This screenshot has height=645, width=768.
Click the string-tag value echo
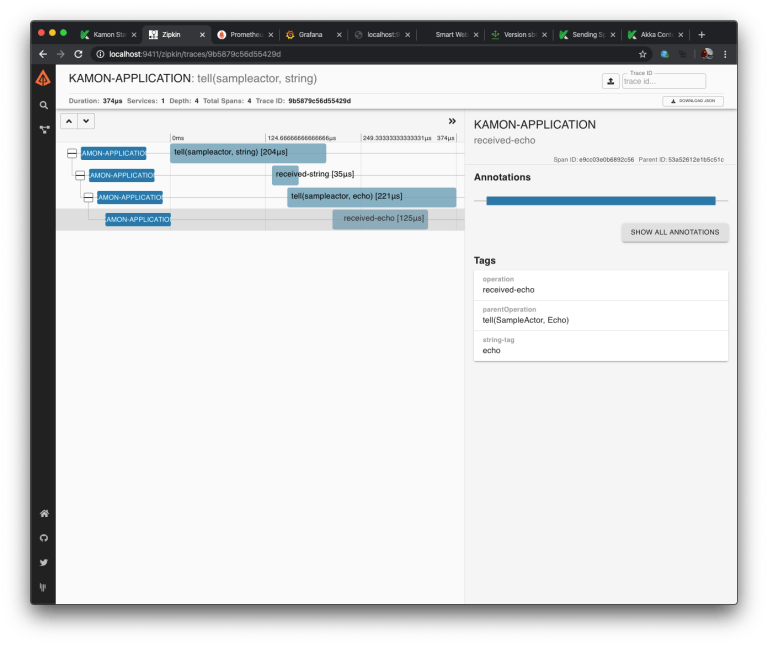pyautogui.click(x=491, y=351)
